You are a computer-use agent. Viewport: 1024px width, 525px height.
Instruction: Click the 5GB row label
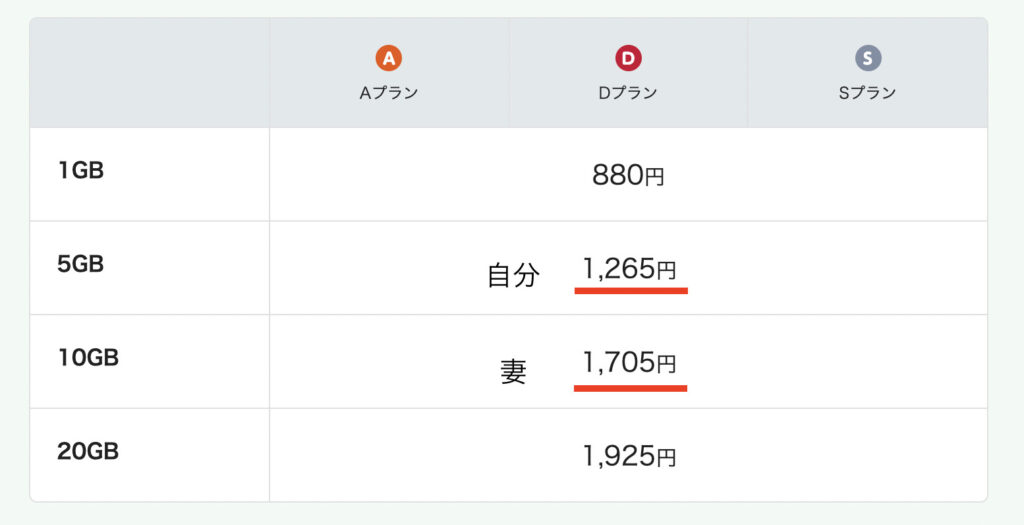pos(81,264)
